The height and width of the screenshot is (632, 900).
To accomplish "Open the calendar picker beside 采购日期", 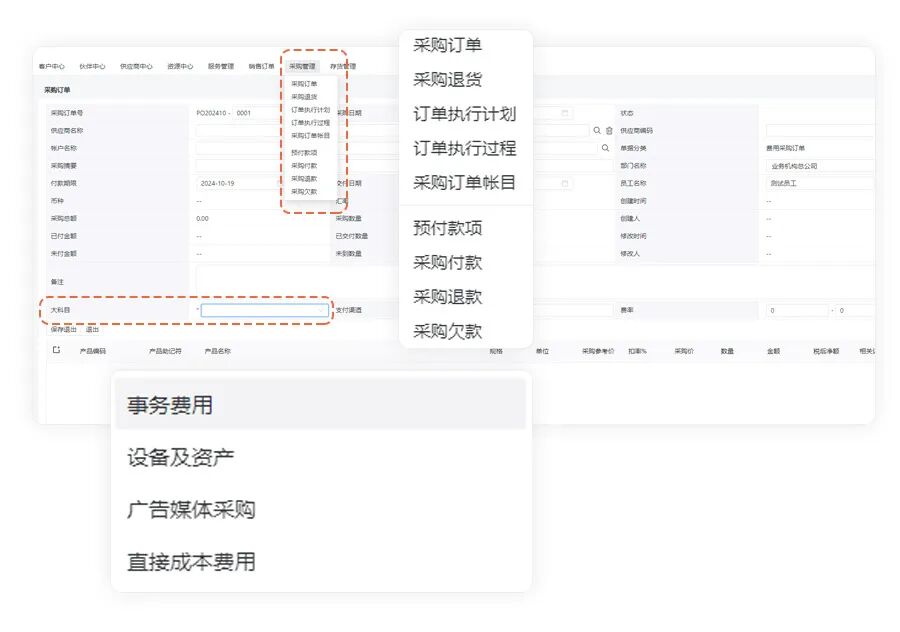I will coord(565,113).
